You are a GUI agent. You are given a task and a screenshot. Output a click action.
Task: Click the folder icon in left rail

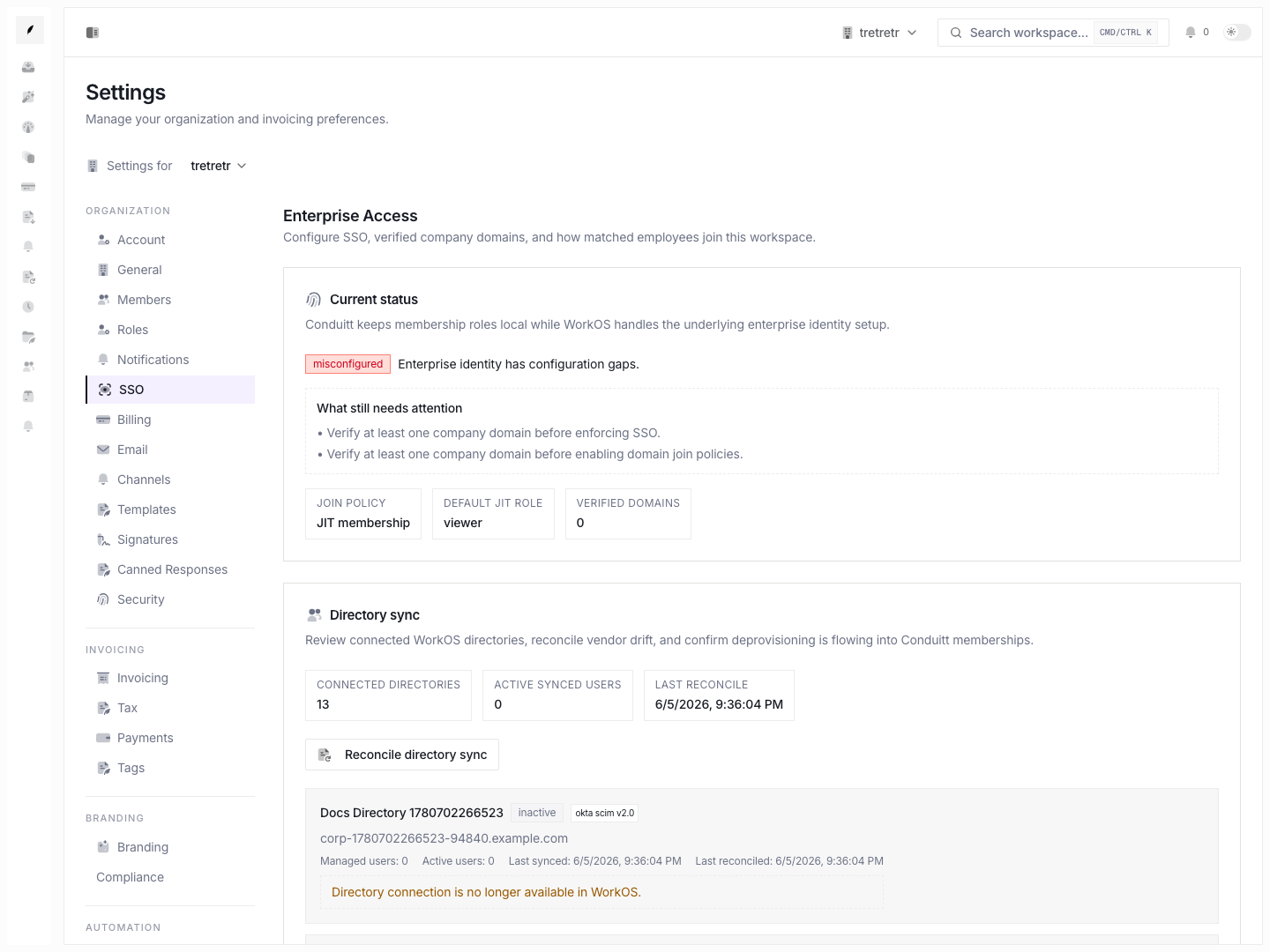[x=28, y=337]
